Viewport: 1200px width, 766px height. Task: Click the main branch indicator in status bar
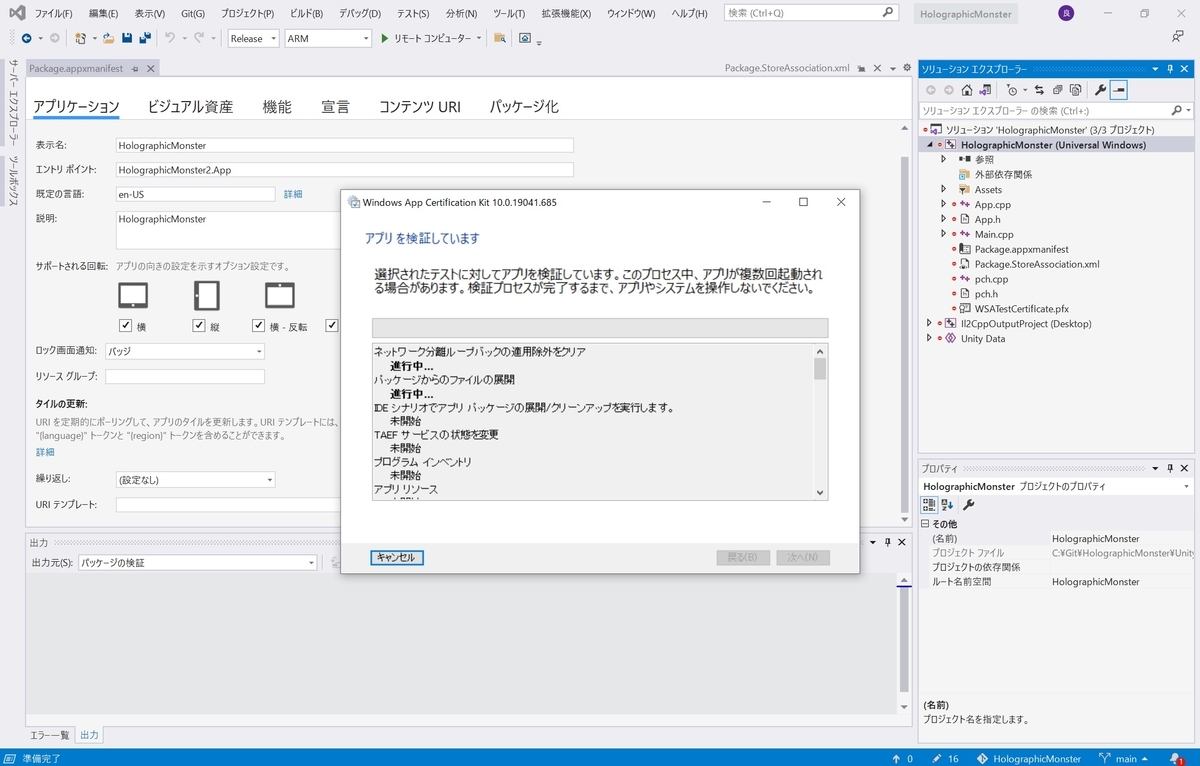1125,759
